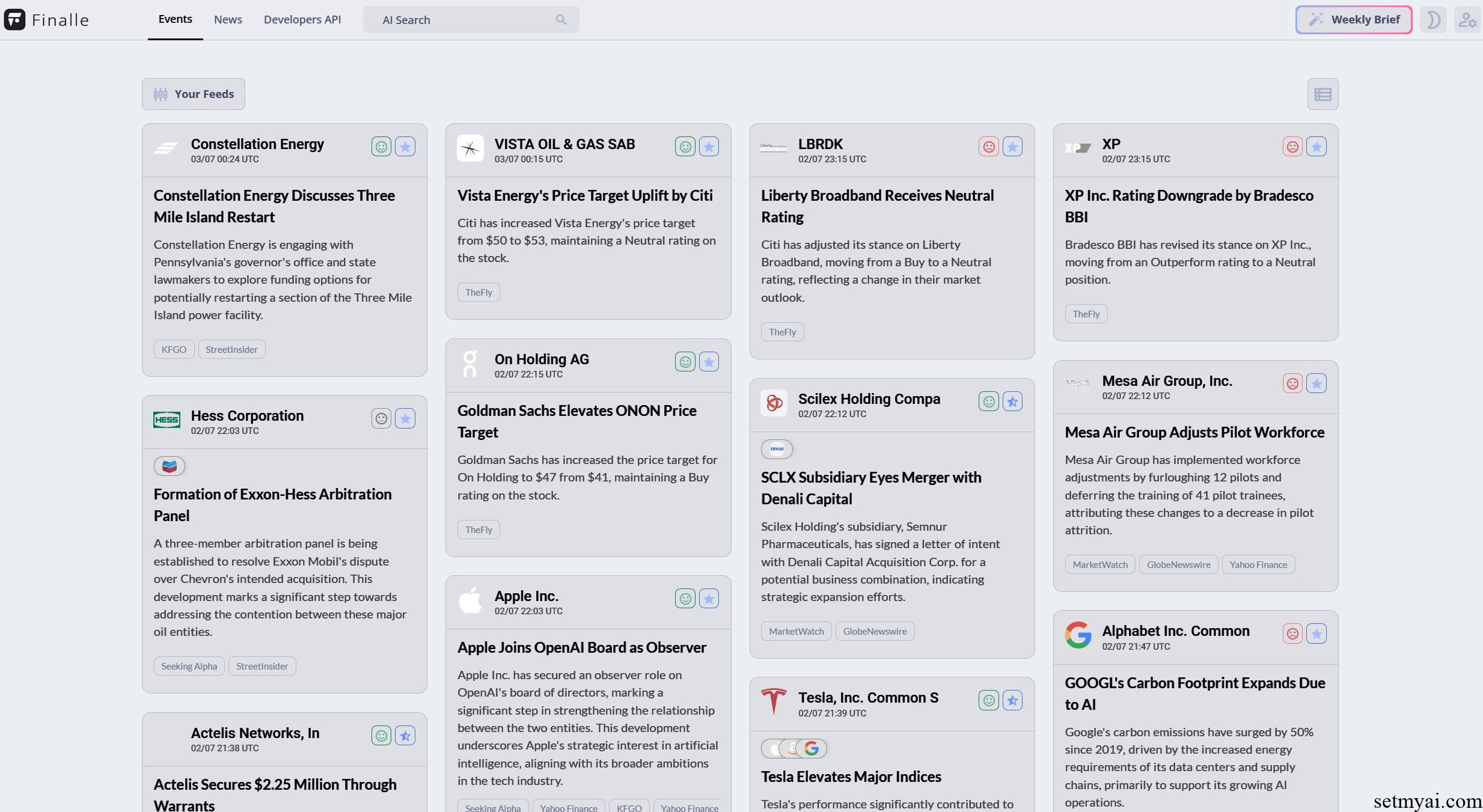The width and height of the screenshot is (1483, 812).
Task: Click Tesla card star favorite icon
Action: tap(1012, 700)
